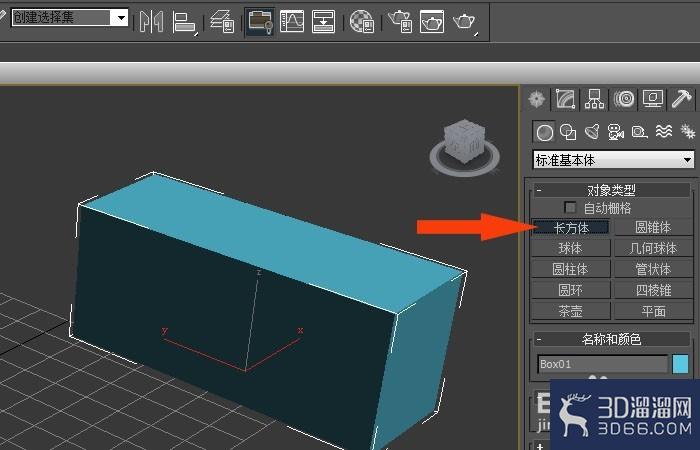This screenshot has width=700, height=450.
Task: Switch to the Motion panel tab
Action: (x=624, y=99)
